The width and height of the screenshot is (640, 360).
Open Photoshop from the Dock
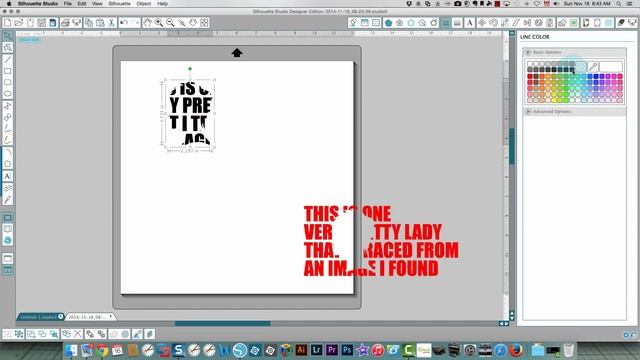point(347,350)
